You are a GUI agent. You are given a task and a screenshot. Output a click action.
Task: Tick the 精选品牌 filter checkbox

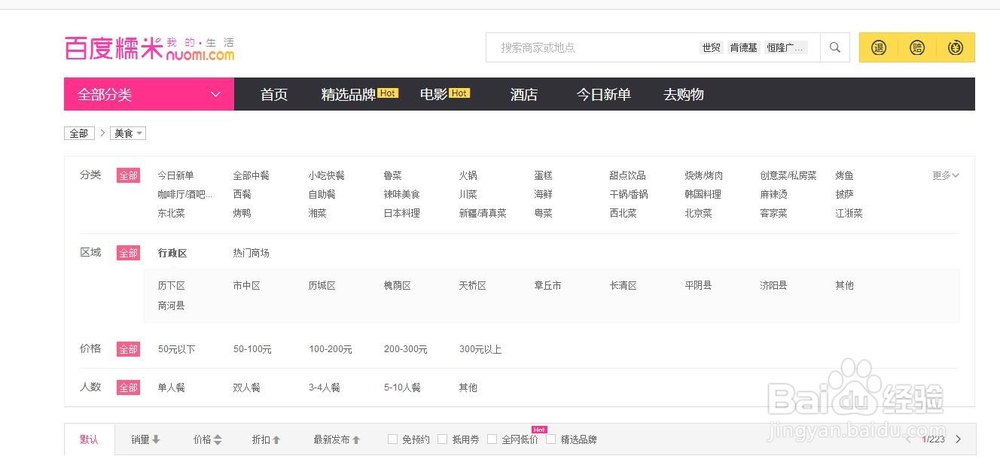point(551,439)
